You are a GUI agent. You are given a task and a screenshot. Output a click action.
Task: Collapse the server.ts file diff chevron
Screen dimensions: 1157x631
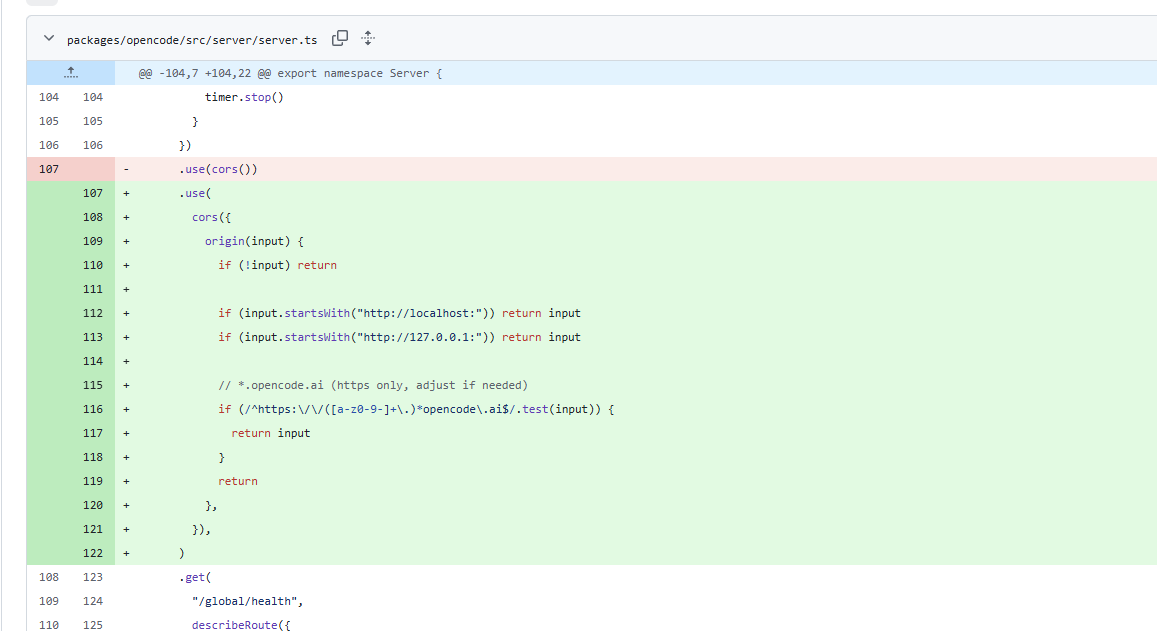pos(49,38)
